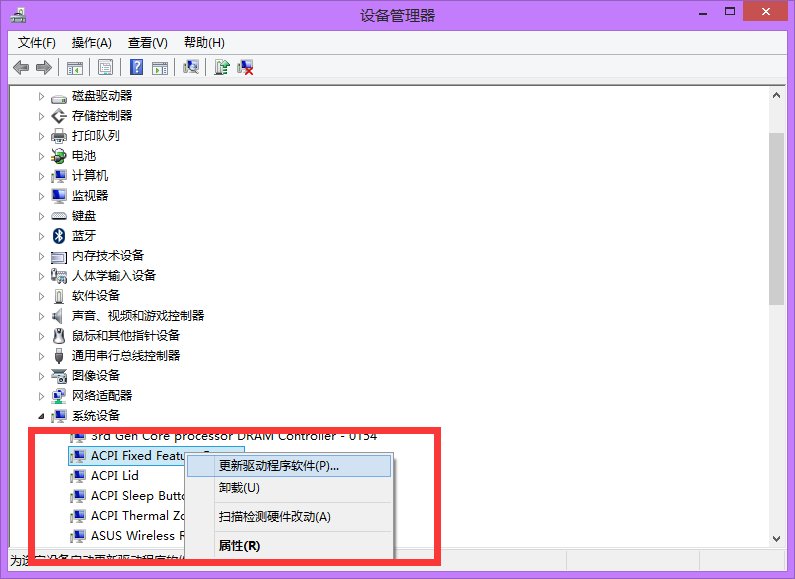Image resolution: width=795 pixels, height=579 pixels.
Task: Select the ACPI Lid device
Action: [x=115, y=476]
